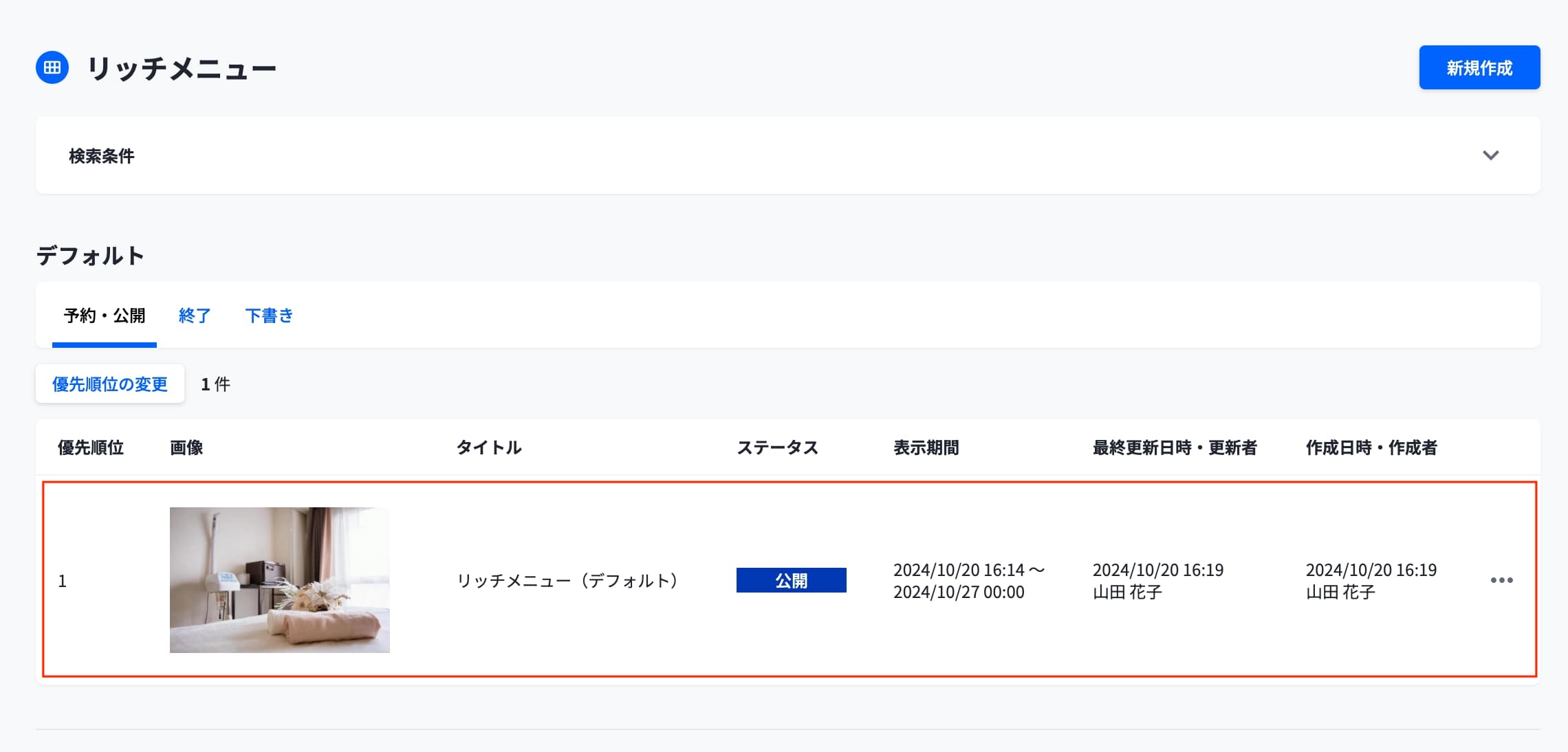This screenshot has width=1568, height=752.
Task: Click the リッチメニュー（デフォルト）title text
Action: (567, 581)
